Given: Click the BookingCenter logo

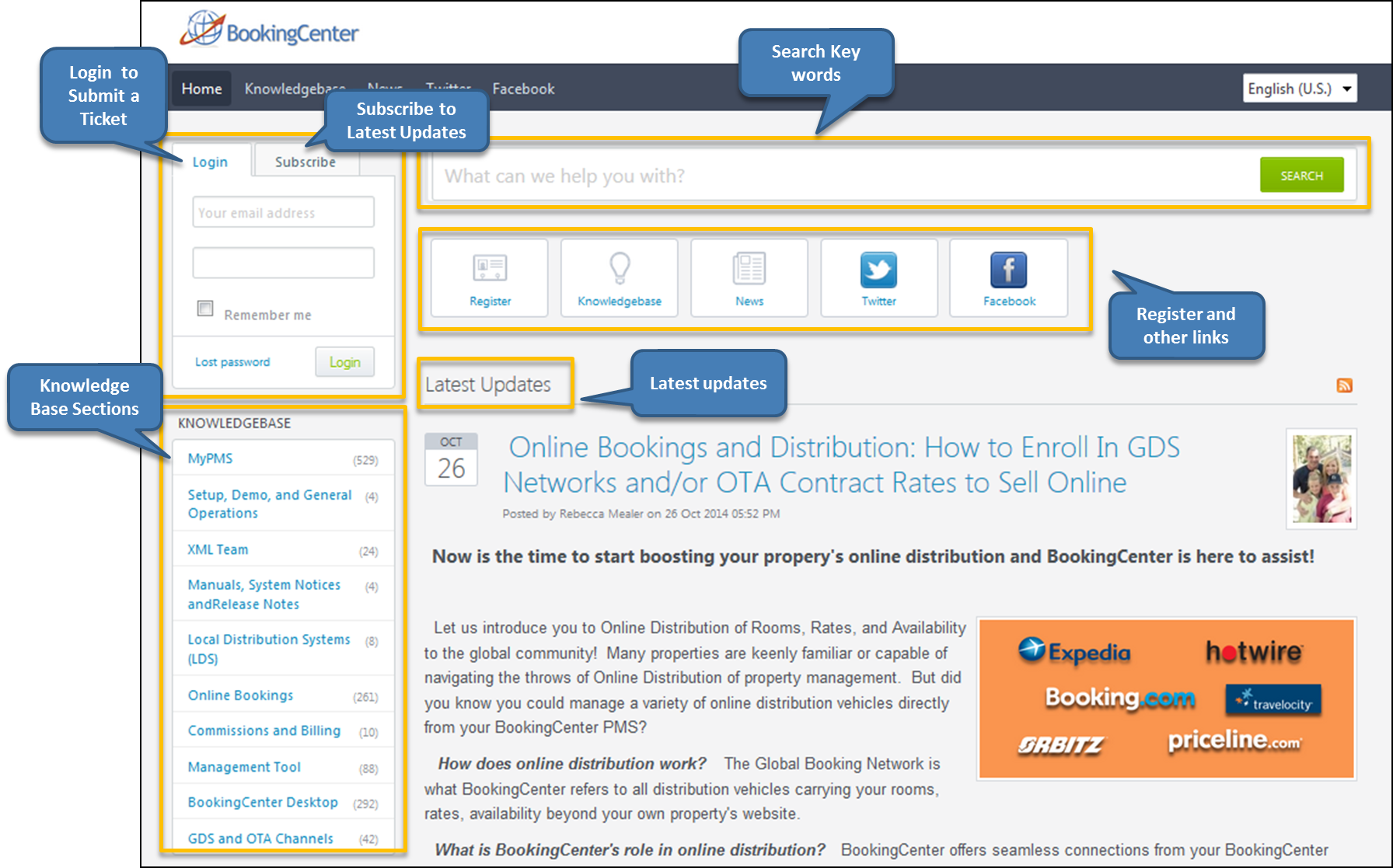Looking at the screenshot, I should (269, 30).
